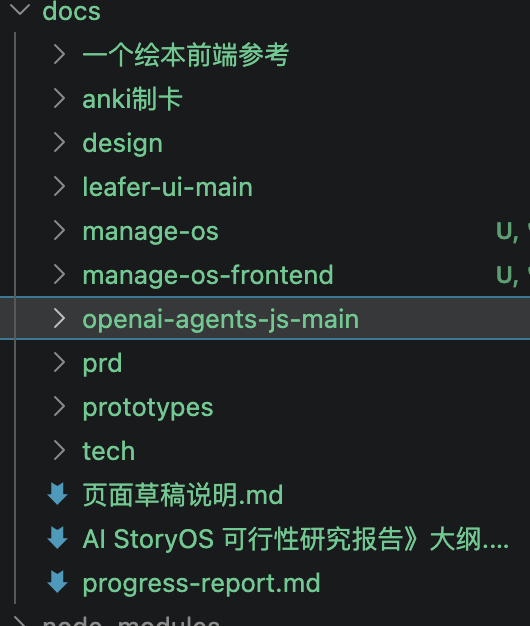The width and height of the screenshot is (530, 626).
Task: Expand the leafer-ui-main folder arrow
Action: (59, 186)
